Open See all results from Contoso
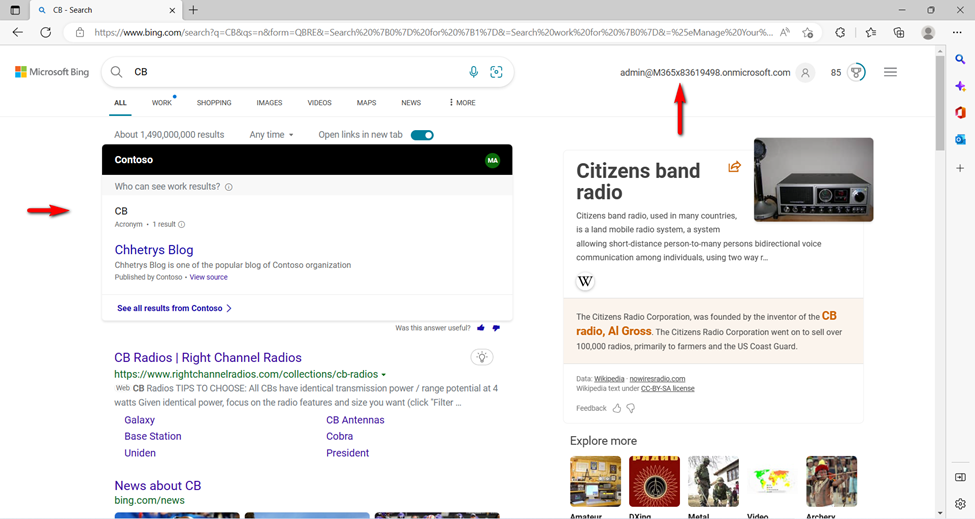Image resolution: width=975 pixels, height=519 pixels. pyautogui.click(x=174, y=308)
